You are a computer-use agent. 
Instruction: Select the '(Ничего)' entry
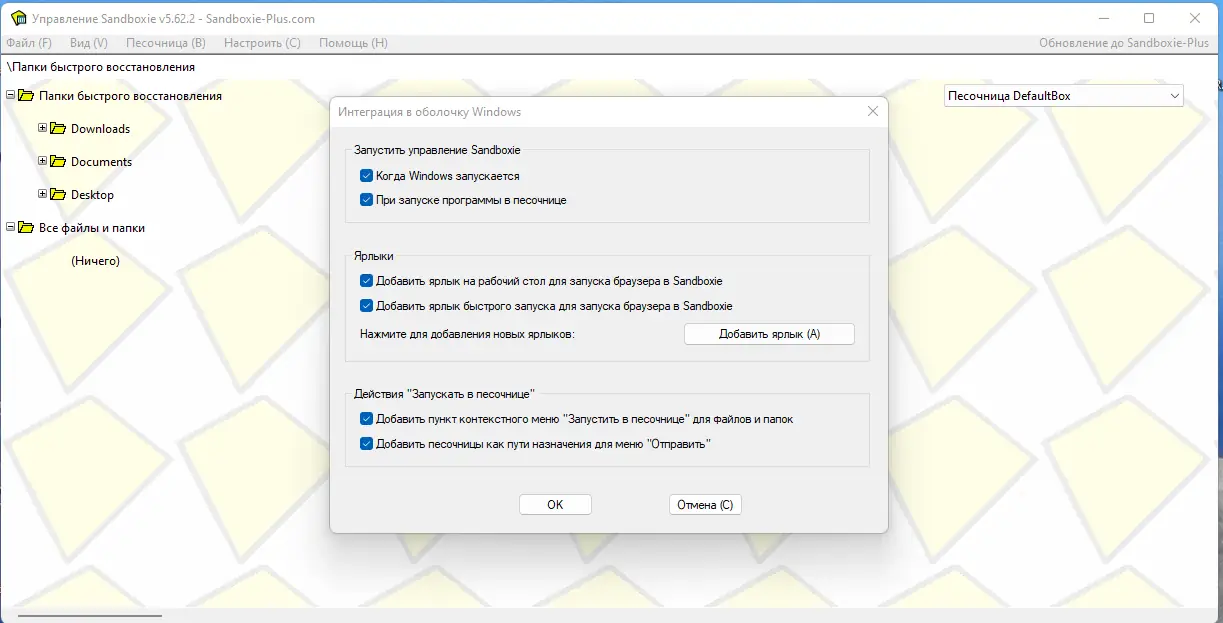pyautogui.click(x=95, y=261)
